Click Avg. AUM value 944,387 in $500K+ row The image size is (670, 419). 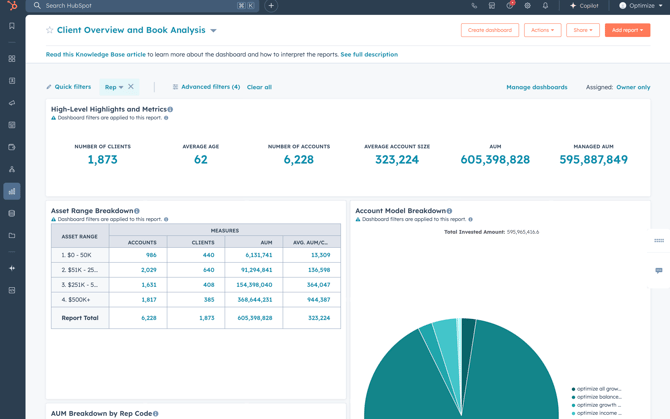319,300
